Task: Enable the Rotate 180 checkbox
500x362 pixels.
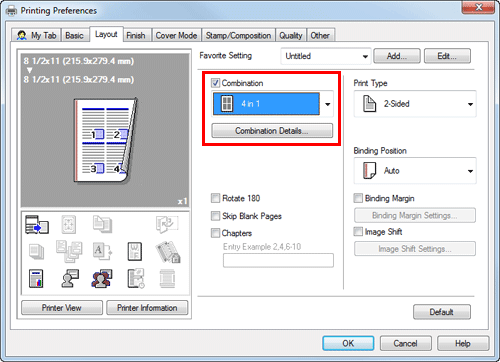Action: click(x=215, y=198)
